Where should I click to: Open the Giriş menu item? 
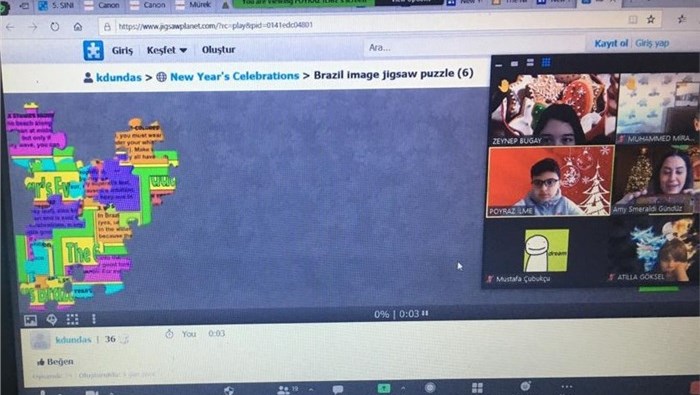(x=122, y=50)
